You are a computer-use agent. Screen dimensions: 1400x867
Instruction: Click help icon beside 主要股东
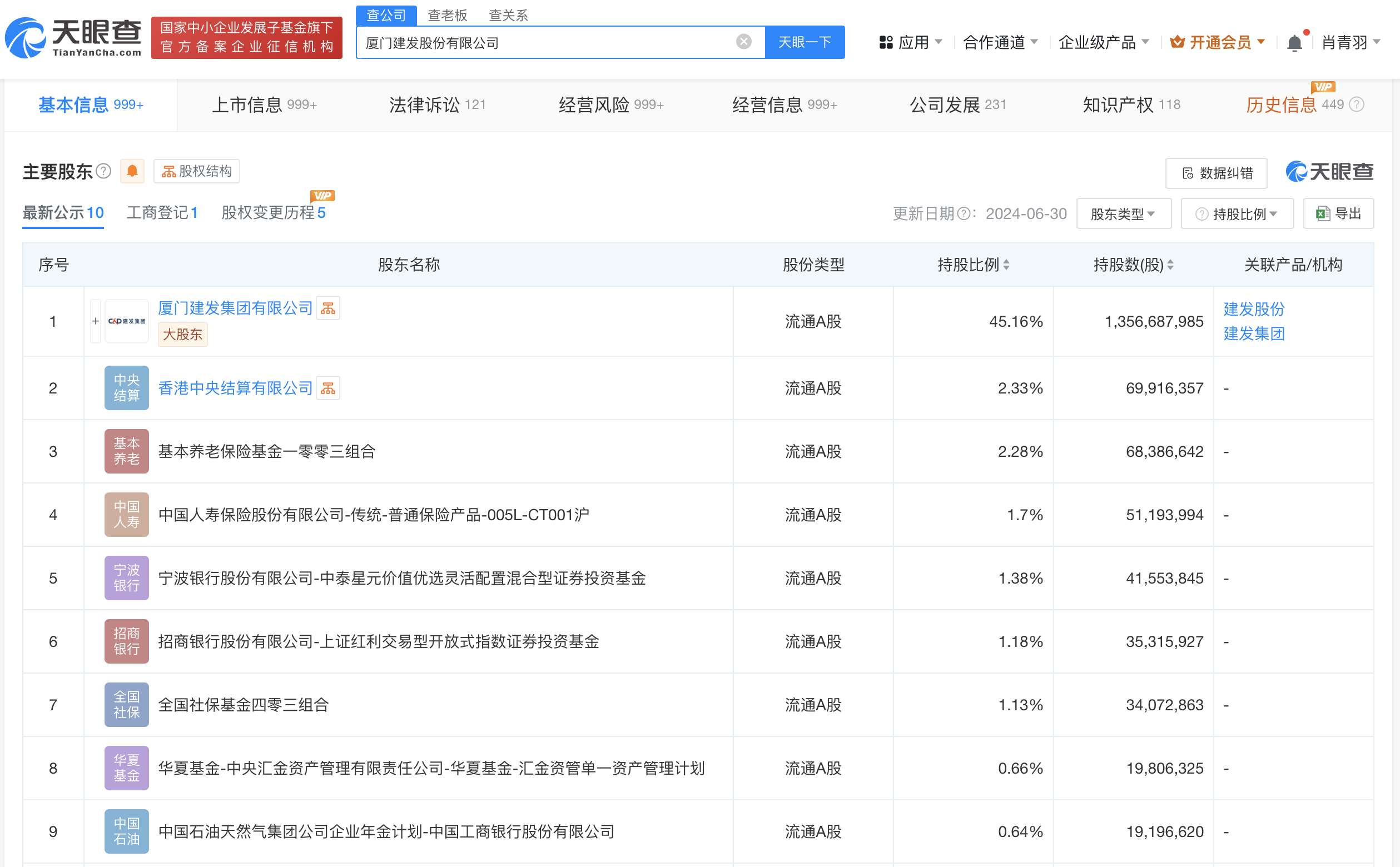click(x=103, y=171)
